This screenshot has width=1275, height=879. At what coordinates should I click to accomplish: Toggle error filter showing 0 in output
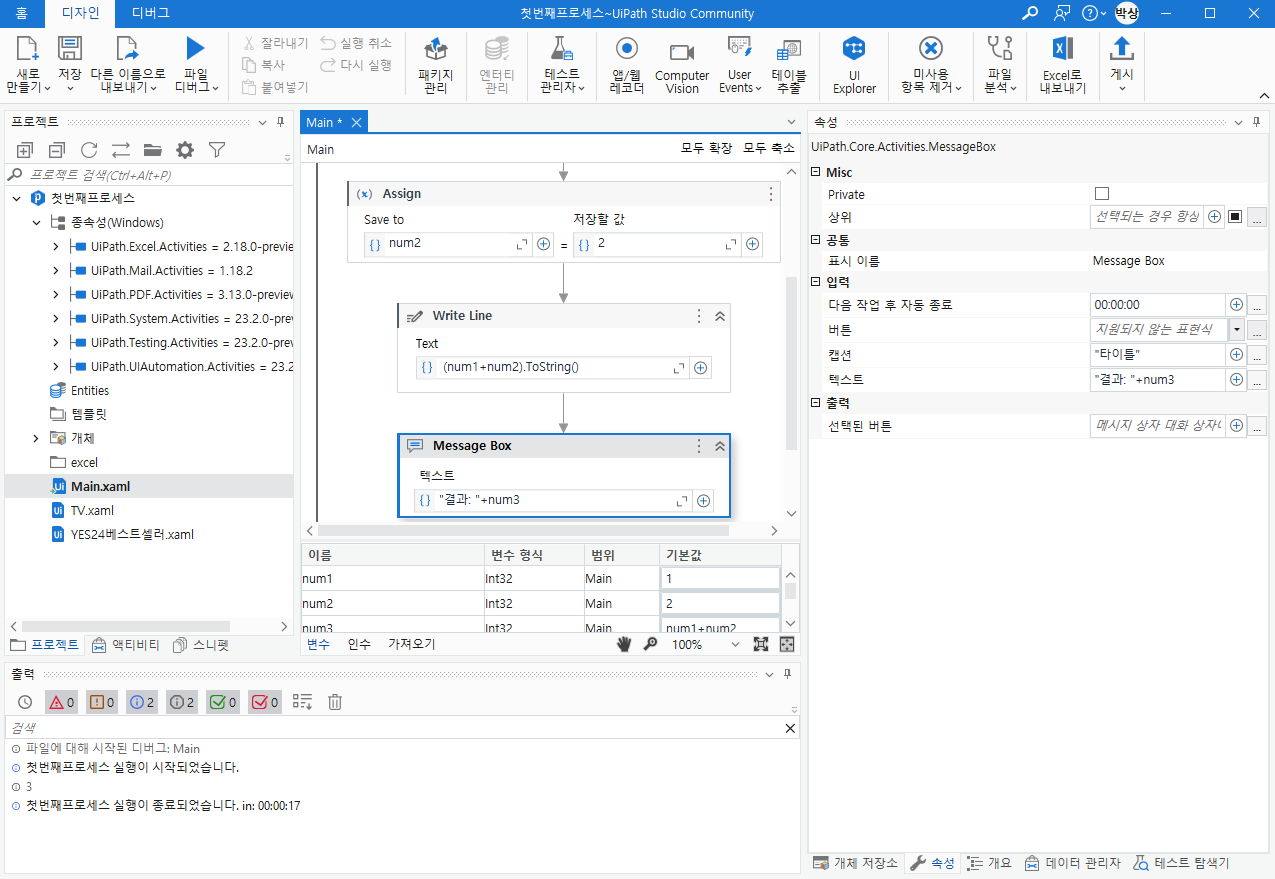[x=61, y=702]
